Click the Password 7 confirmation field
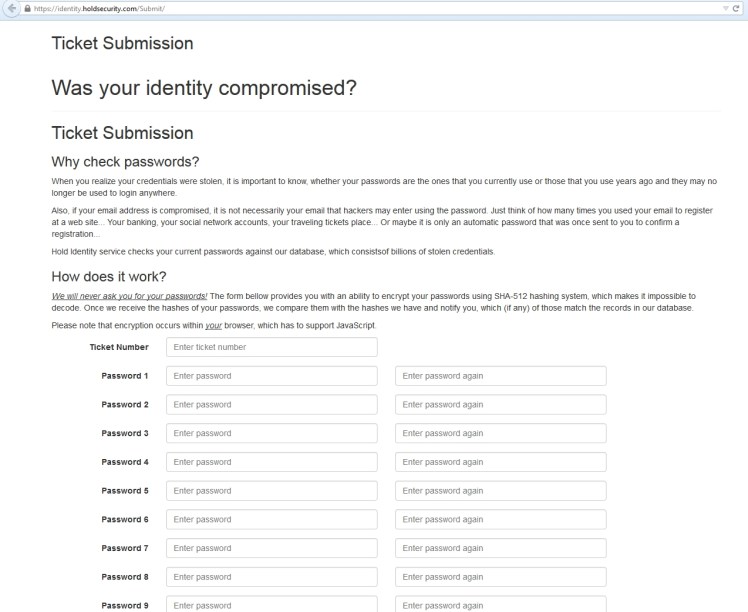Screen dimensions: 748x612 click(500, 549)
